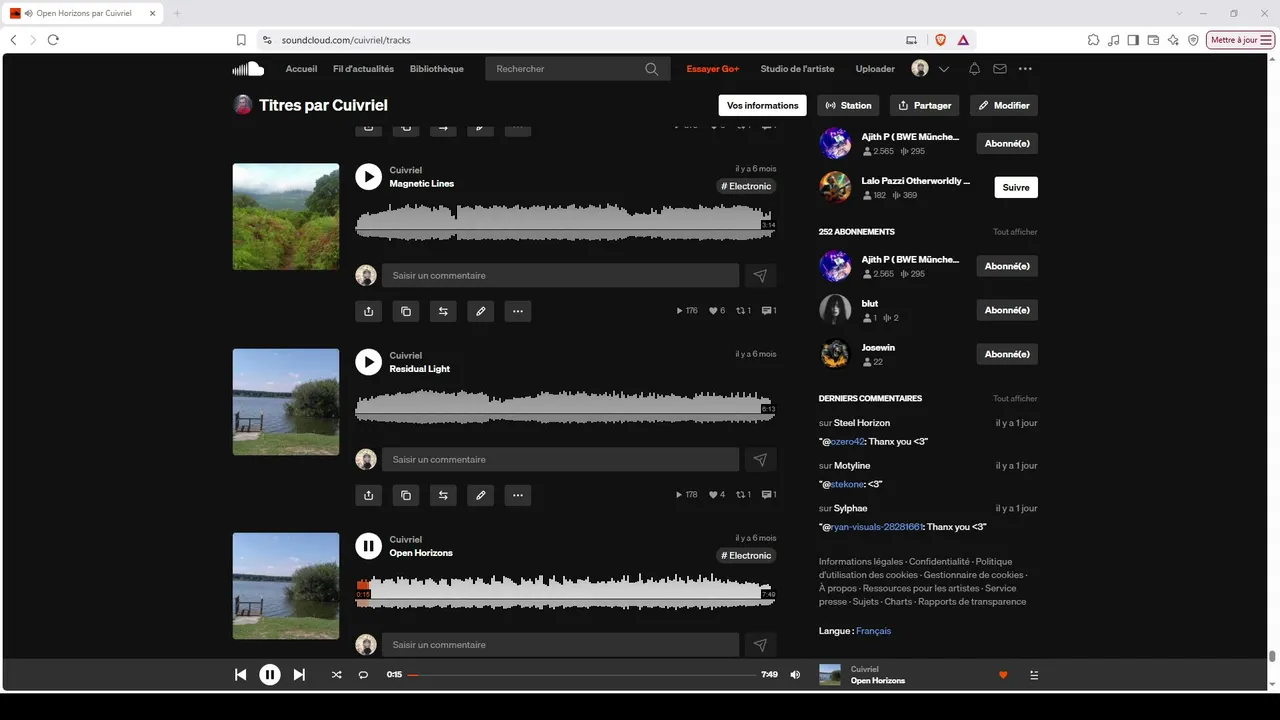Skip to next track in player
The height and width of the screenshot is (720, 1280).
pos(299,675)
